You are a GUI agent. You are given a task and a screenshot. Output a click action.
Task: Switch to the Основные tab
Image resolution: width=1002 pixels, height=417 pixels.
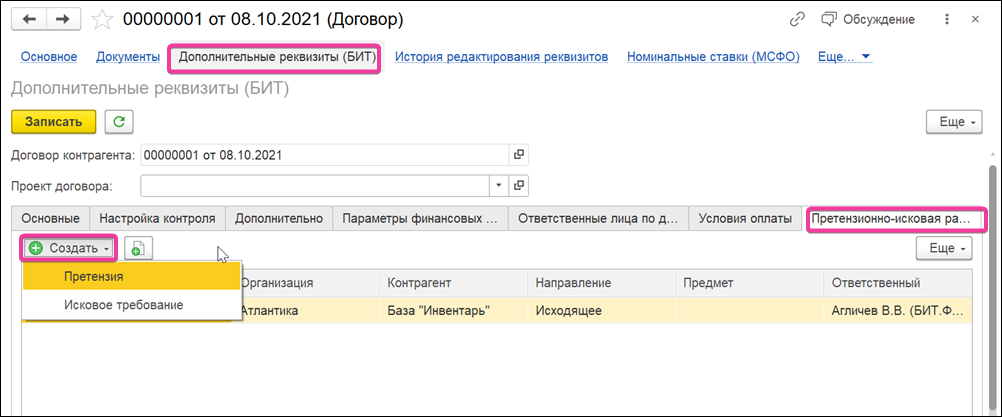coord(50,218)
